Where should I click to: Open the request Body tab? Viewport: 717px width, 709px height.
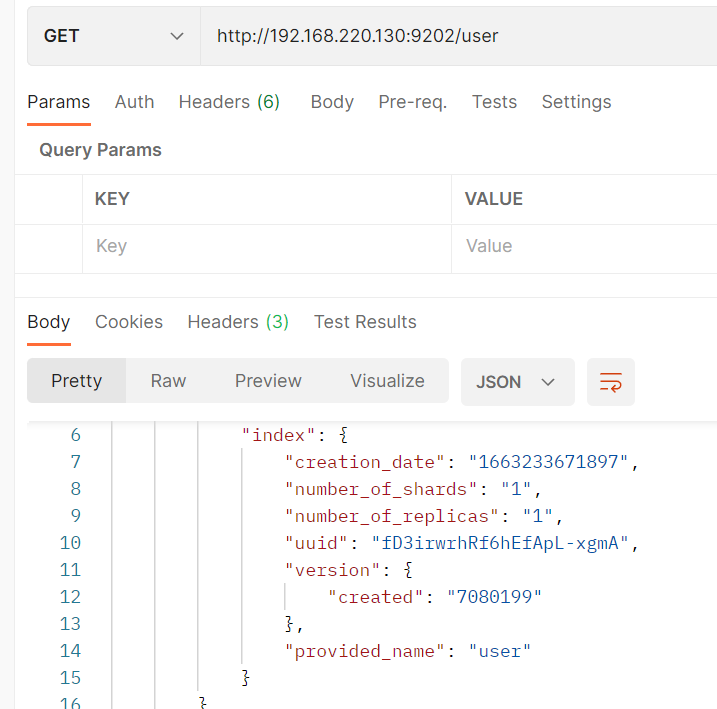tap(332, 102)
